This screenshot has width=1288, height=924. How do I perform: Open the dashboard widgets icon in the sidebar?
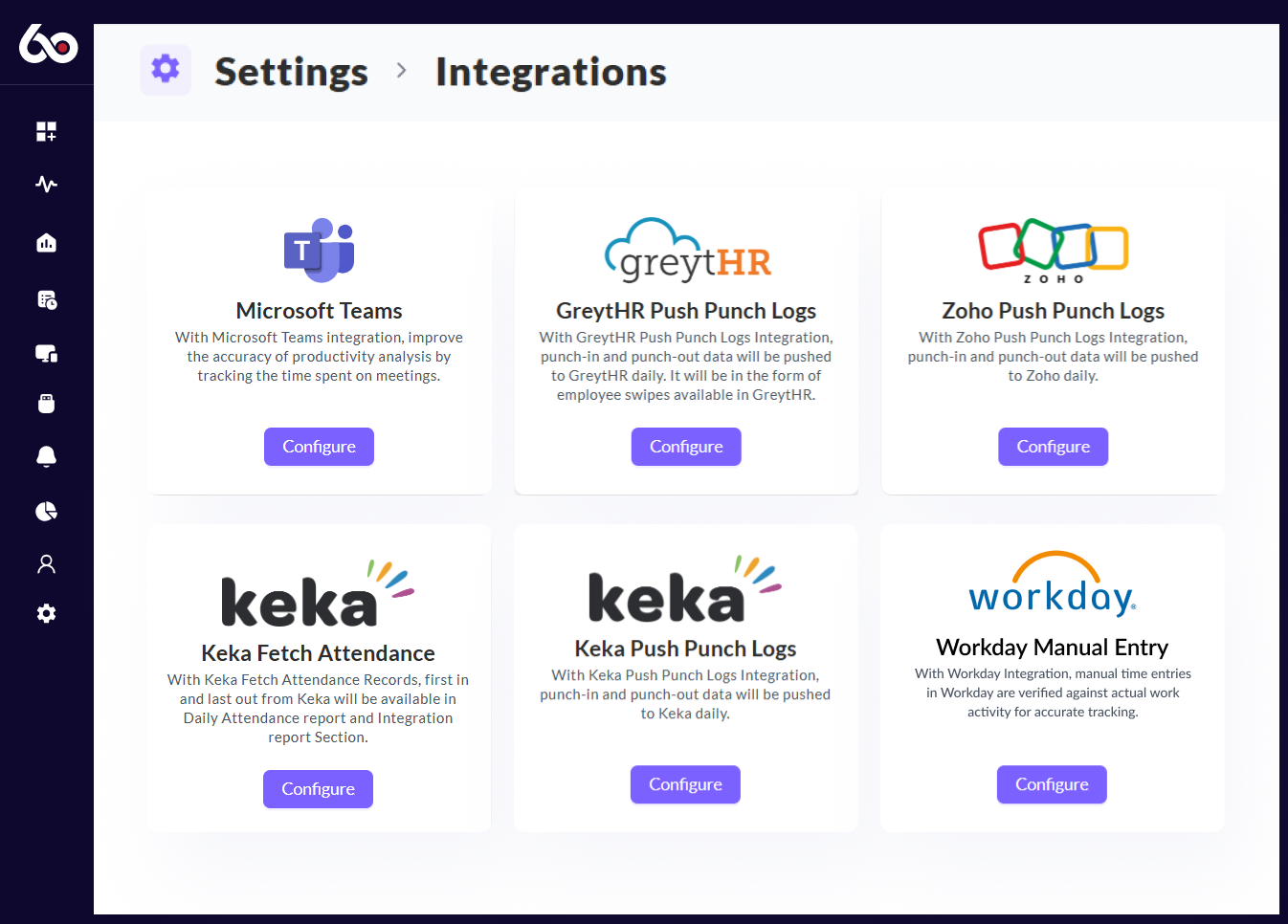click(x=46, y=131)
